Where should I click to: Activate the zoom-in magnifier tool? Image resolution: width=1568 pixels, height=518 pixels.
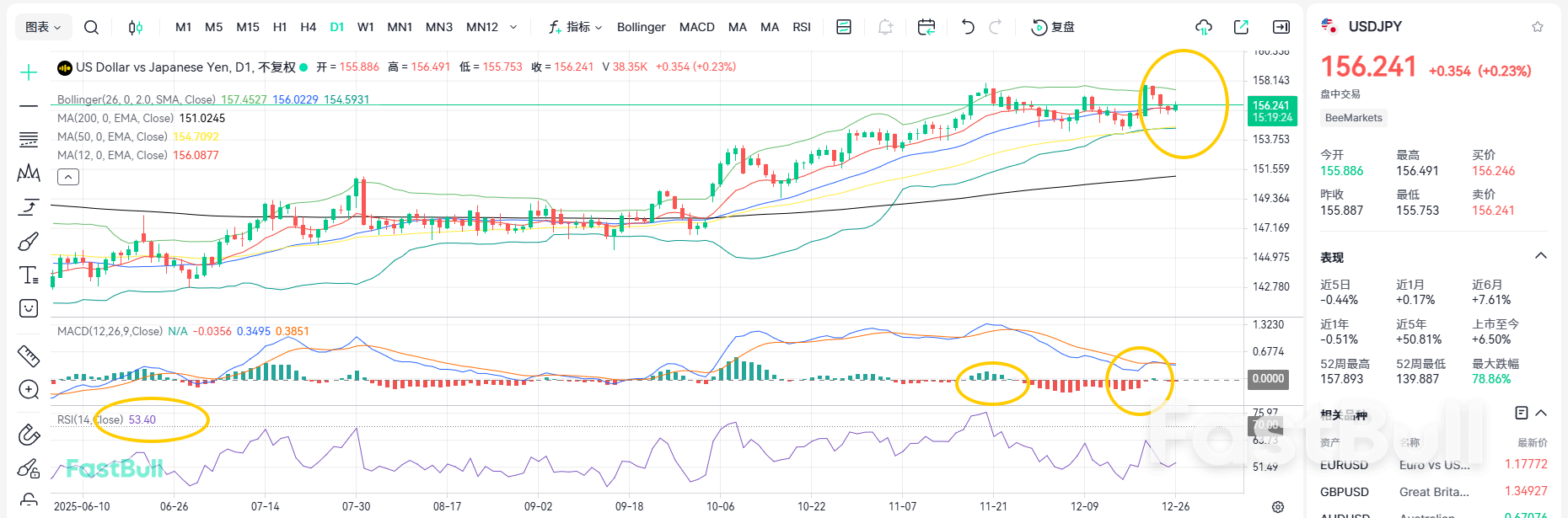point(29,389)
